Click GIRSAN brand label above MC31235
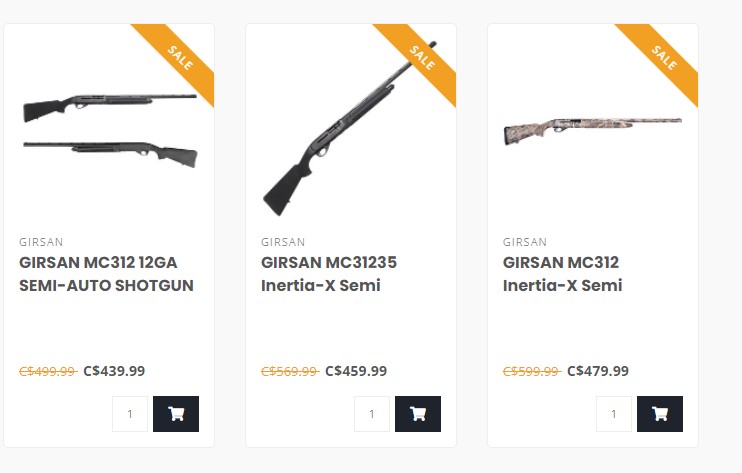The image size is (742, 473). (283, 242)
